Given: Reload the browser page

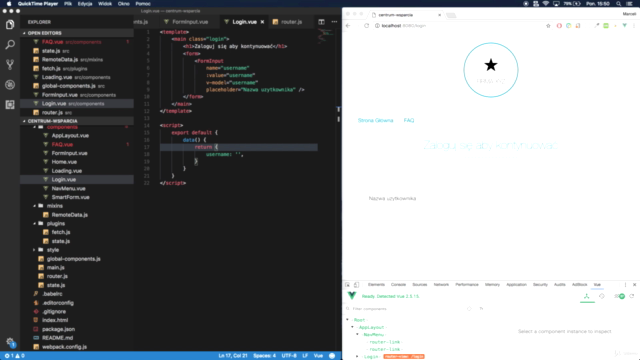Looking at the screenshot, I should [x=366, y=26].
